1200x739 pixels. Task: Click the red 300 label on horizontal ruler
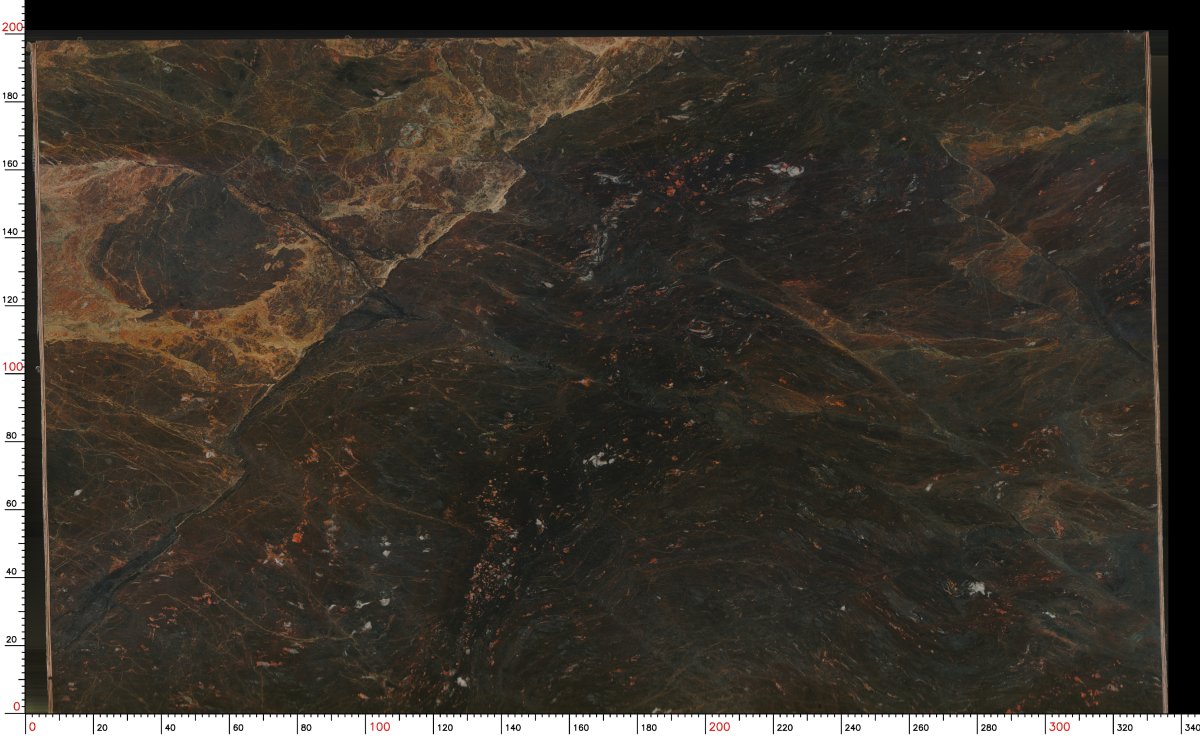pos(1059,727)
